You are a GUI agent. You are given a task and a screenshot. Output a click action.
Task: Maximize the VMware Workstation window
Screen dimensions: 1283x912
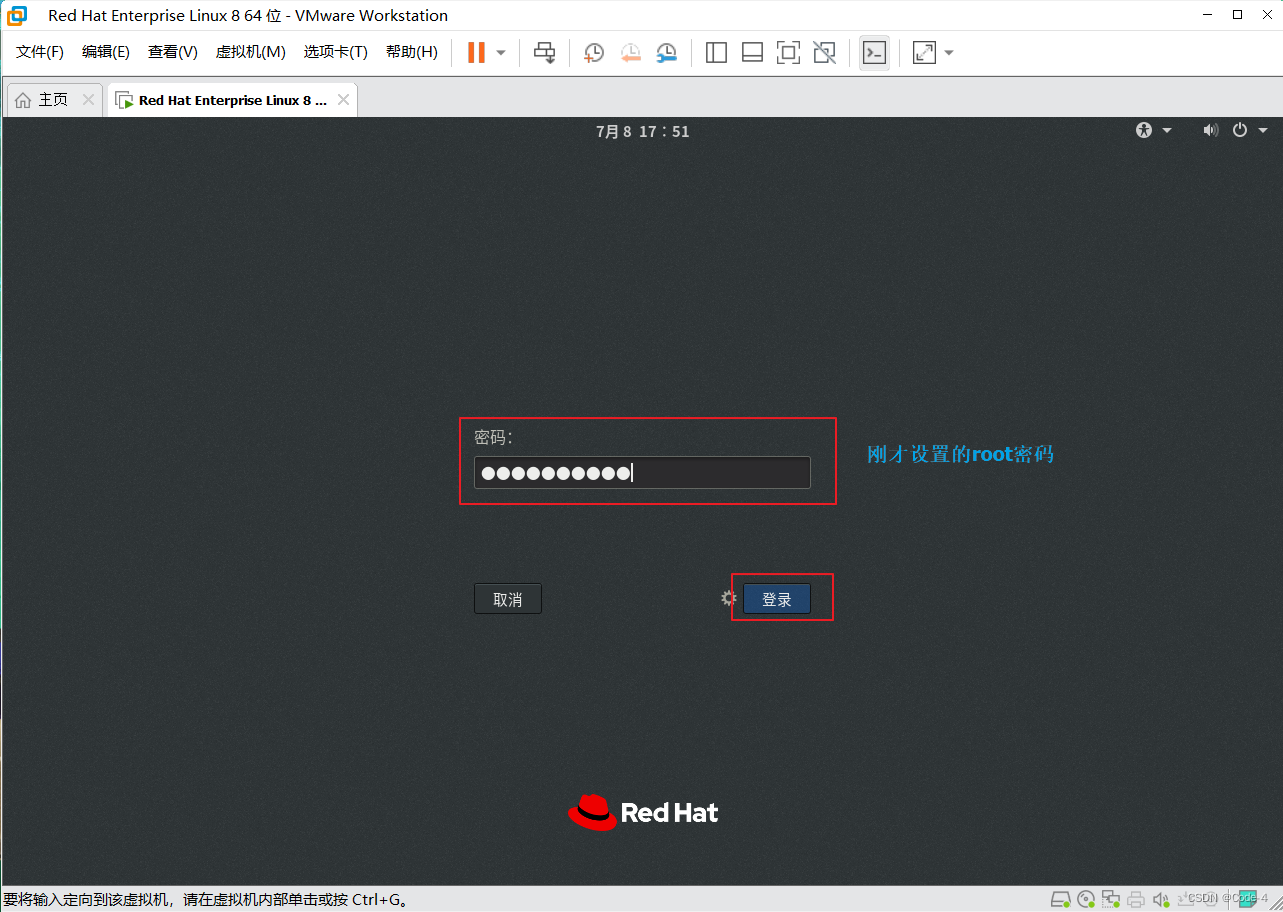[1237, 15]
